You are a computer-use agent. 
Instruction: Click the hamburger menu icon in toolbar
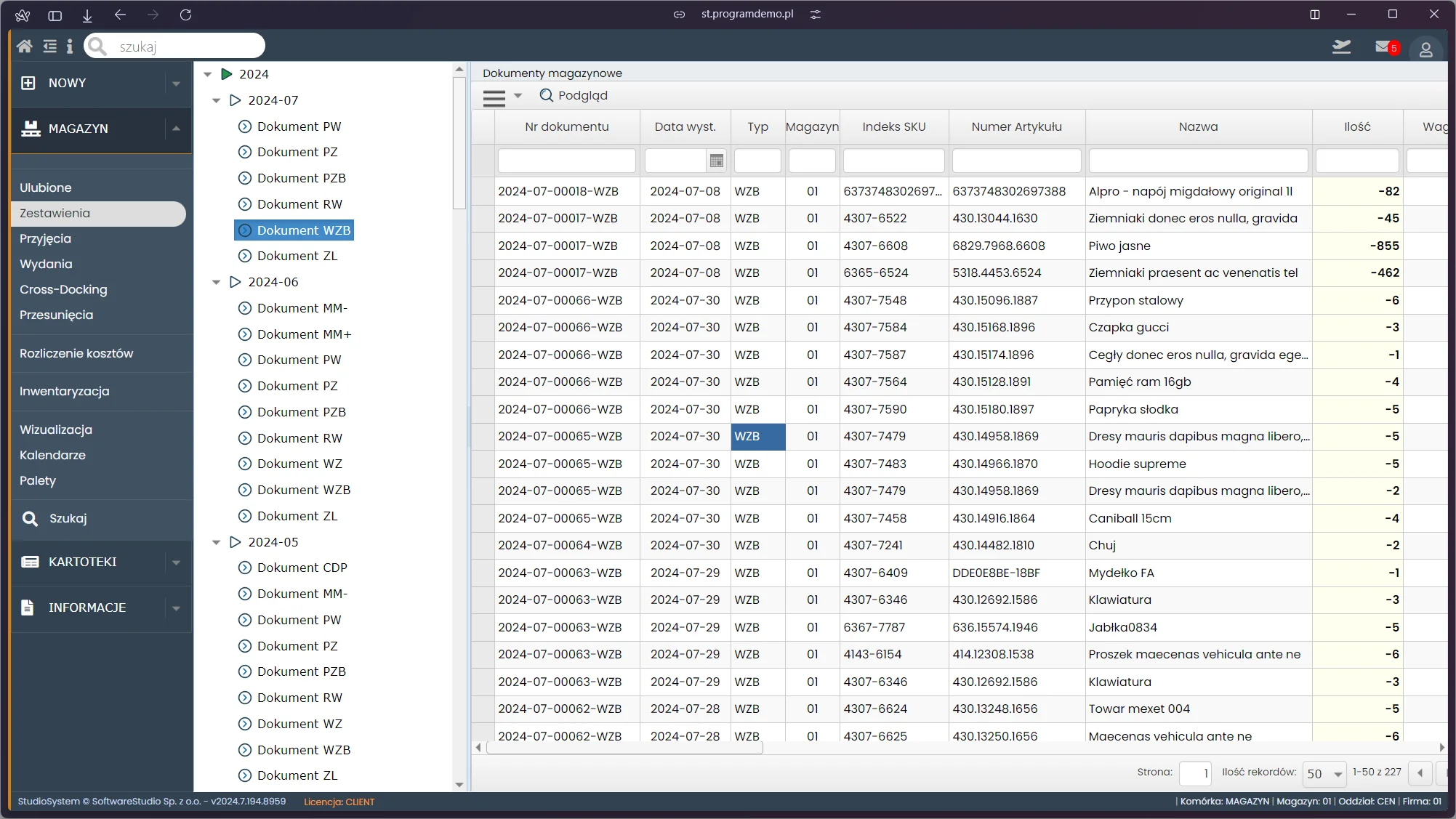click(494, 97)
